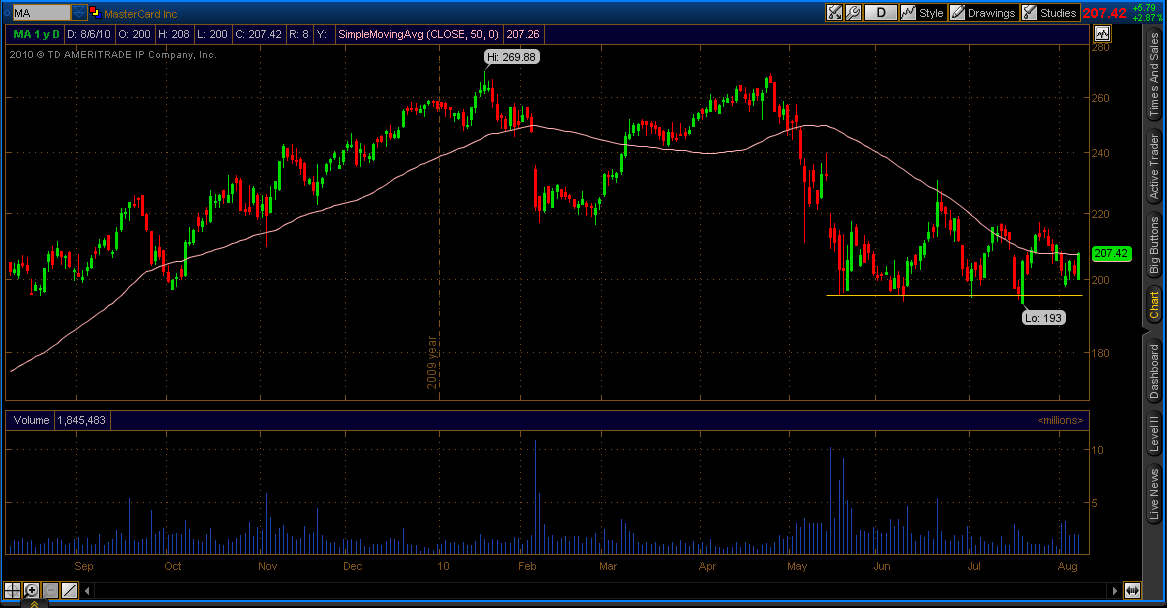This screenshot has height=608, width=1167.
Task: Click the fit-to-width double arrow icon
Action: (1132, 591)
